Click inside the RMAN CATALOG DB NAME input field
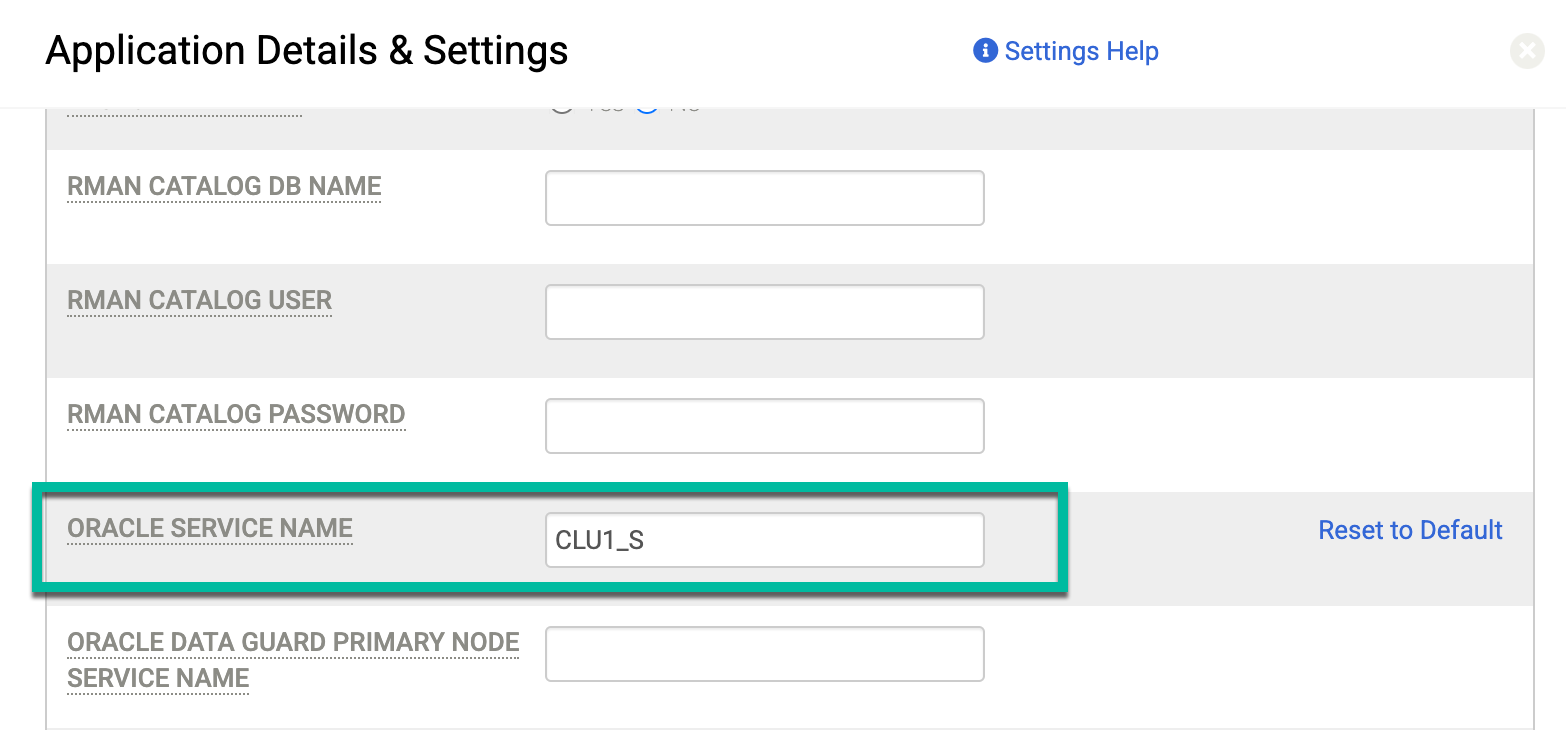 [x=763, y=197]
